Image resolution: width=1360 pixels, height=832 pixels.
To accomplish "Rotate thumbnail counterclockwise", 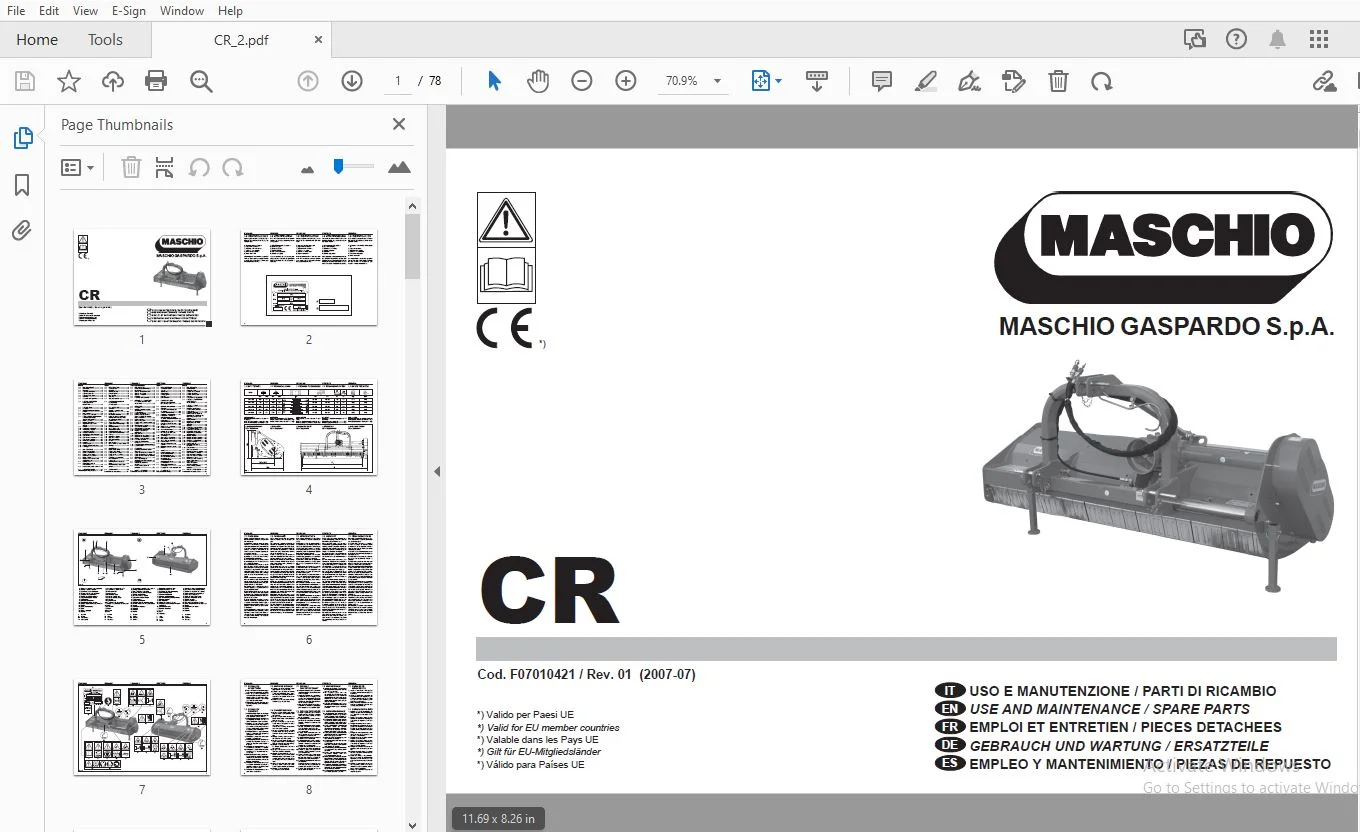I will pos(199,167).
